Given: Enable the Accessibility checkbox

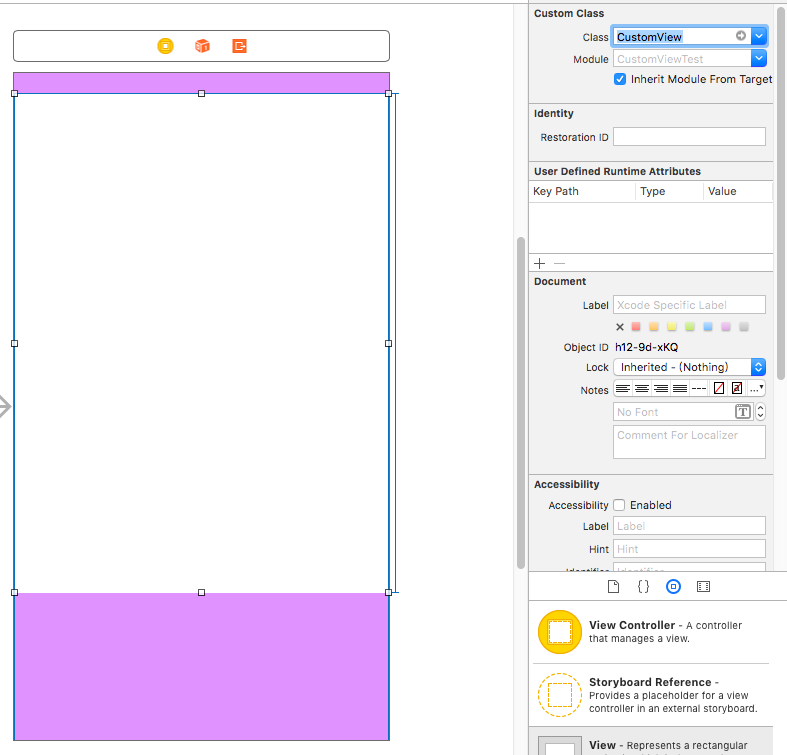Looking at the screenshot, I should click(x=619, y=505).
